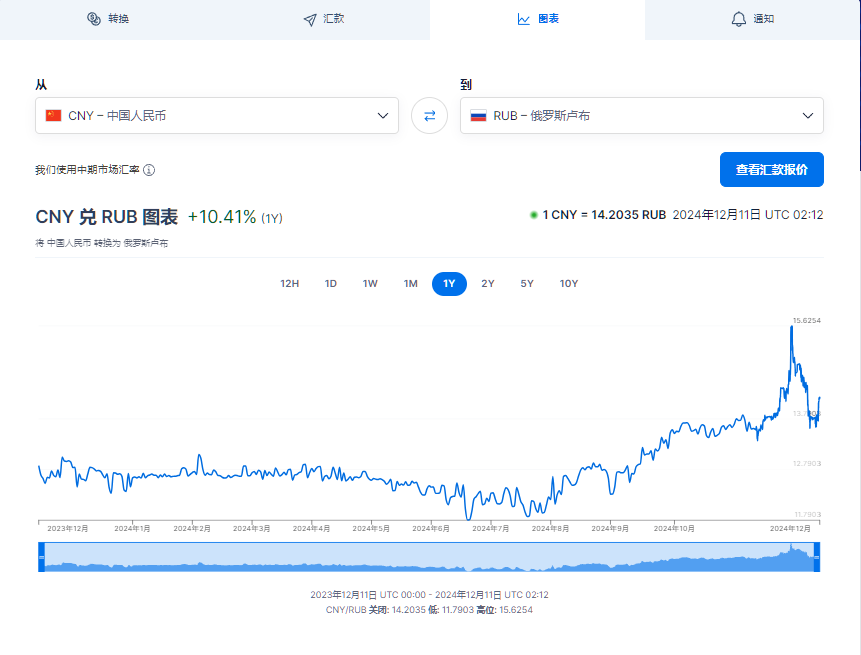861x655 pixels.
Task: Select the 10Y time range
Action: pos(569,284)
